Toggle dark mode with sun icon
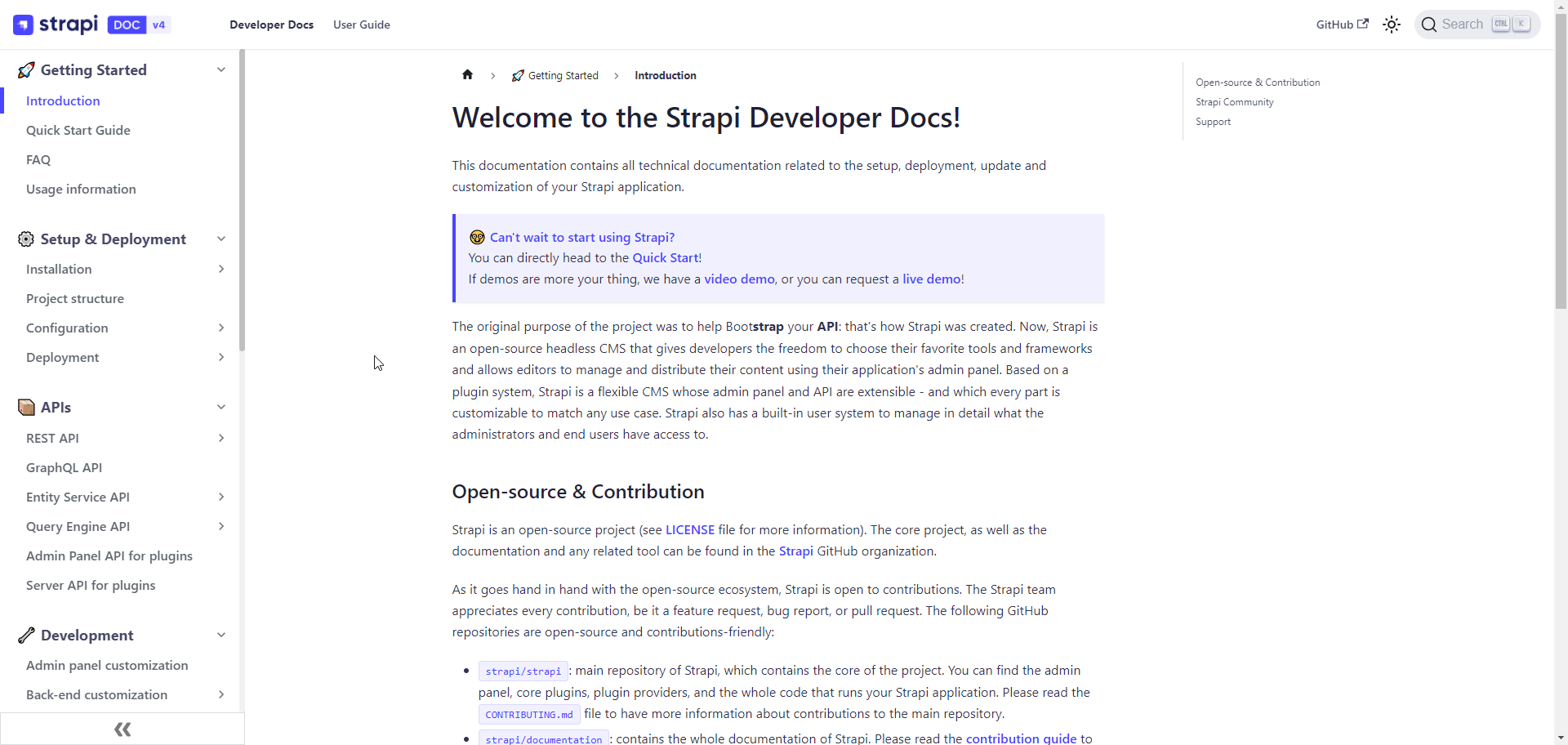The width and height of the screenshot is (1568, 745). pos(1391,25)
